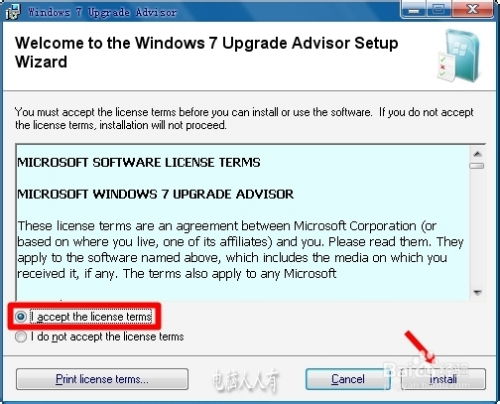The height and width of the screenshot is (404, 500).
Task: Select the do not accept radio button
Action: coord(21,337)
